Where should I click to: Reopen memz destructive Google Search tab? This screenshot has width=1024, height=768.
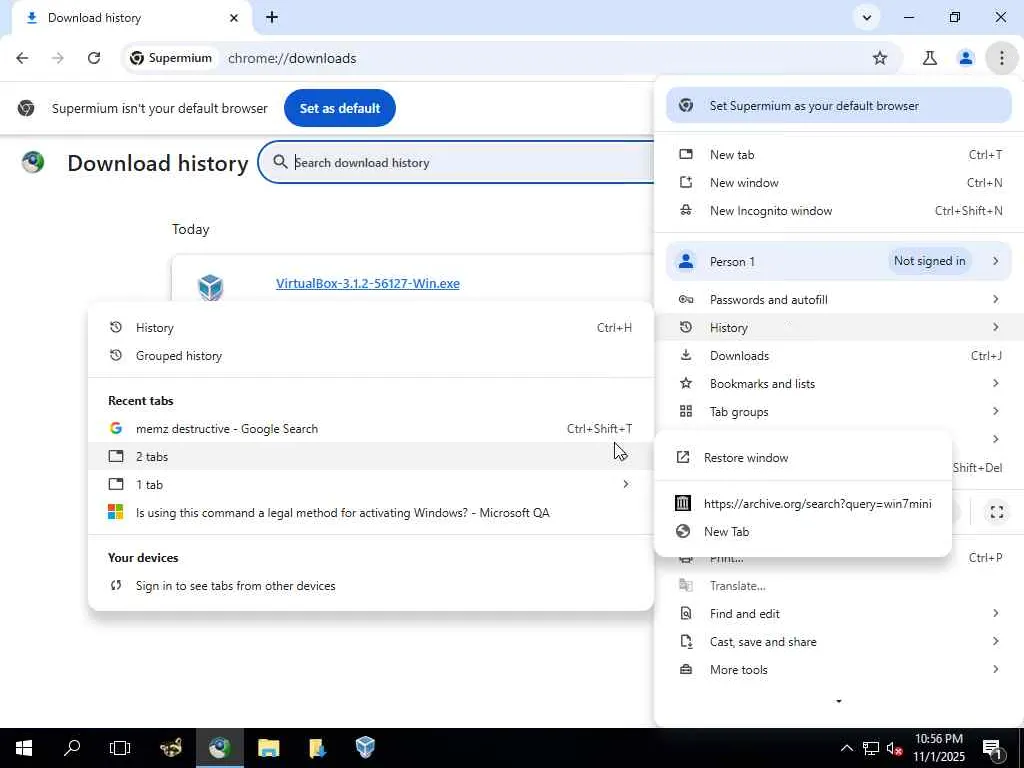pyautogui.click(x=370, y=429)
